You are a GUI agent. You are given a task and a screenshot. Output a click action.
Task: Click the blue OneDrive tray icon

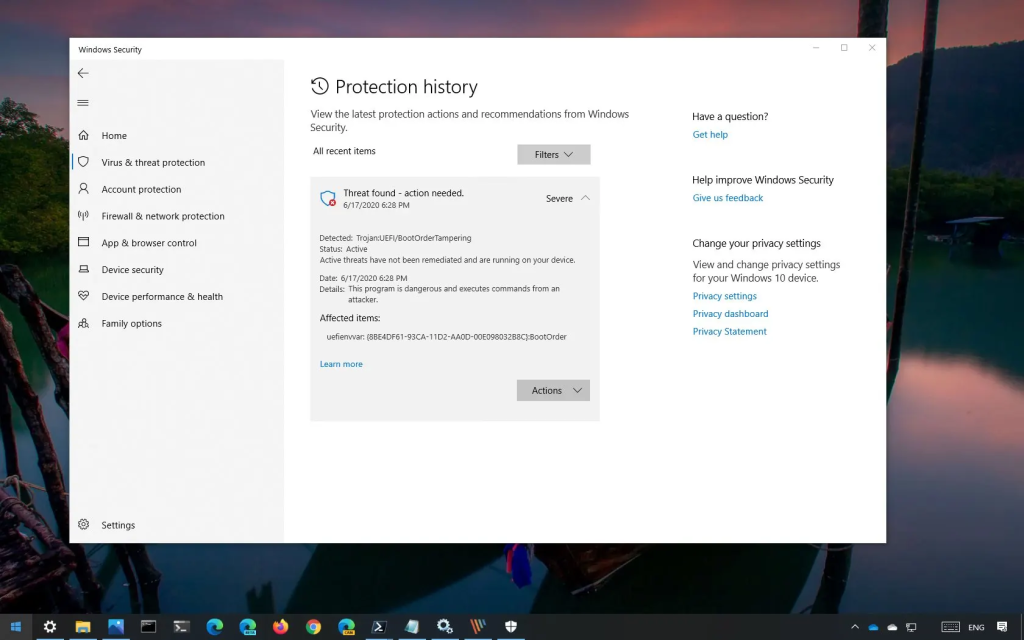click(873, 628)
